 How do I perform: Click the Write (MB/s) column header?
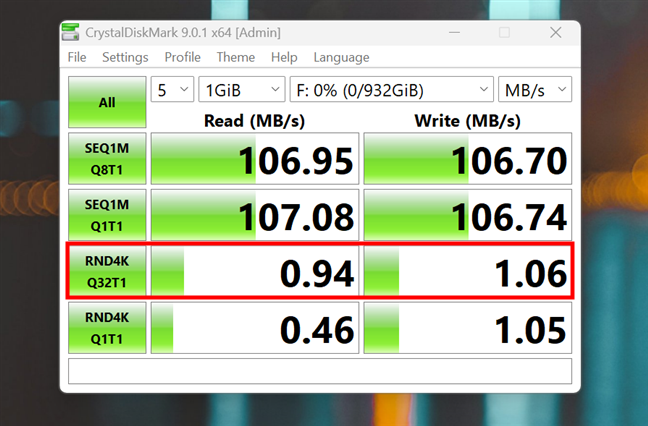click(467, 121)
